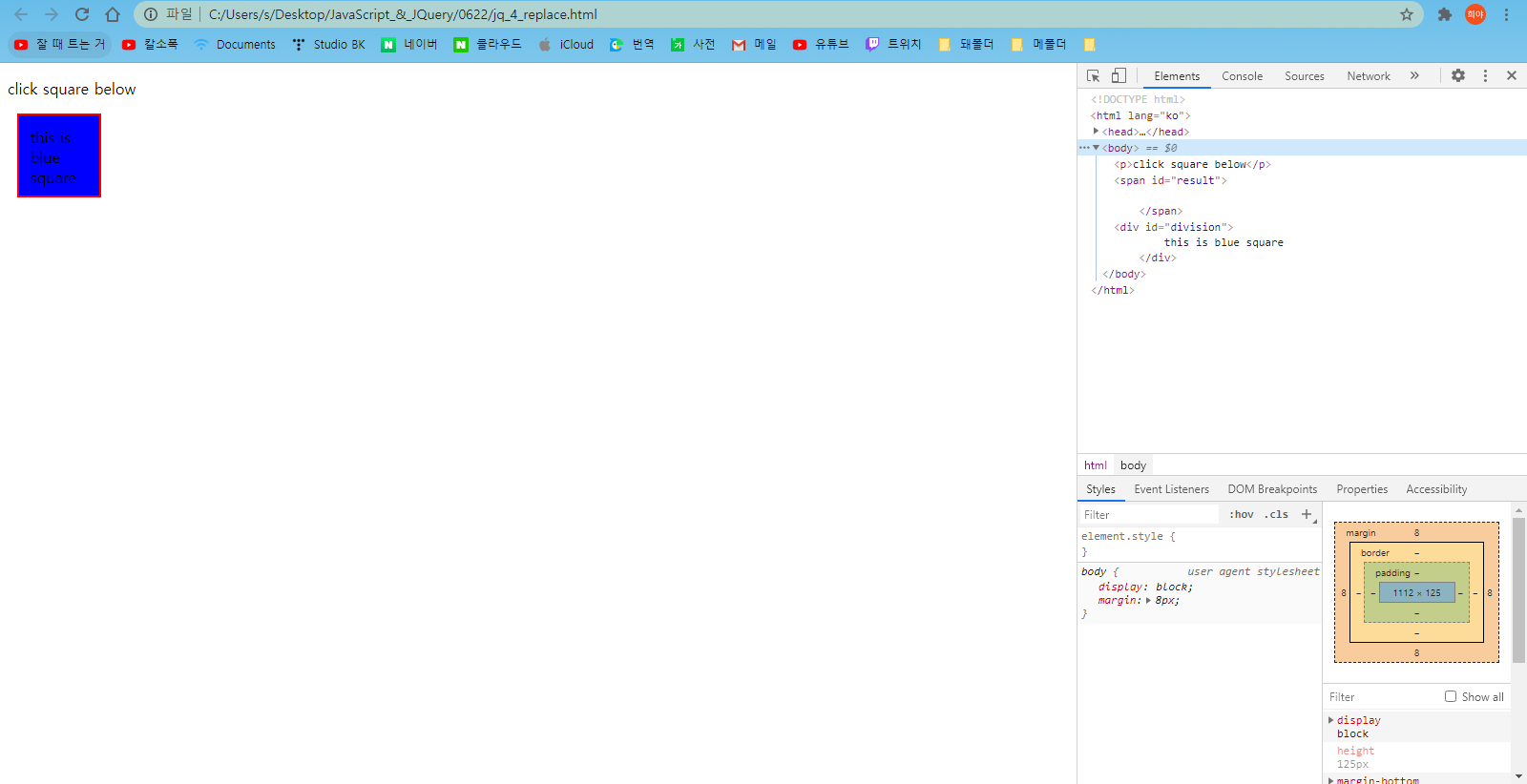This screenshot has width=1527, height=784.
Task: Open the 유튜브 YouTube bookmark
Action: click(821, 44)
